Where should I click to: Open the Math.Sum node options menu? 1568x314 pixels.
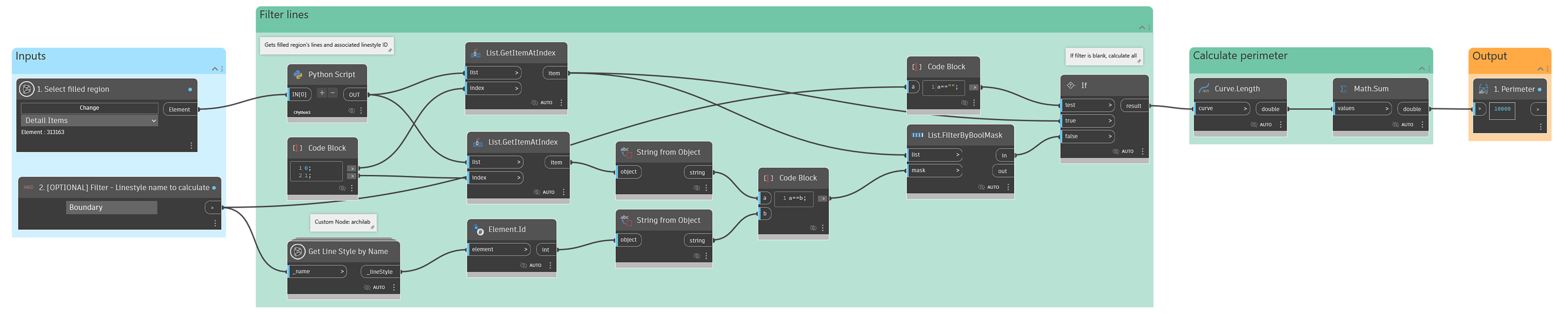[1422, 124]
